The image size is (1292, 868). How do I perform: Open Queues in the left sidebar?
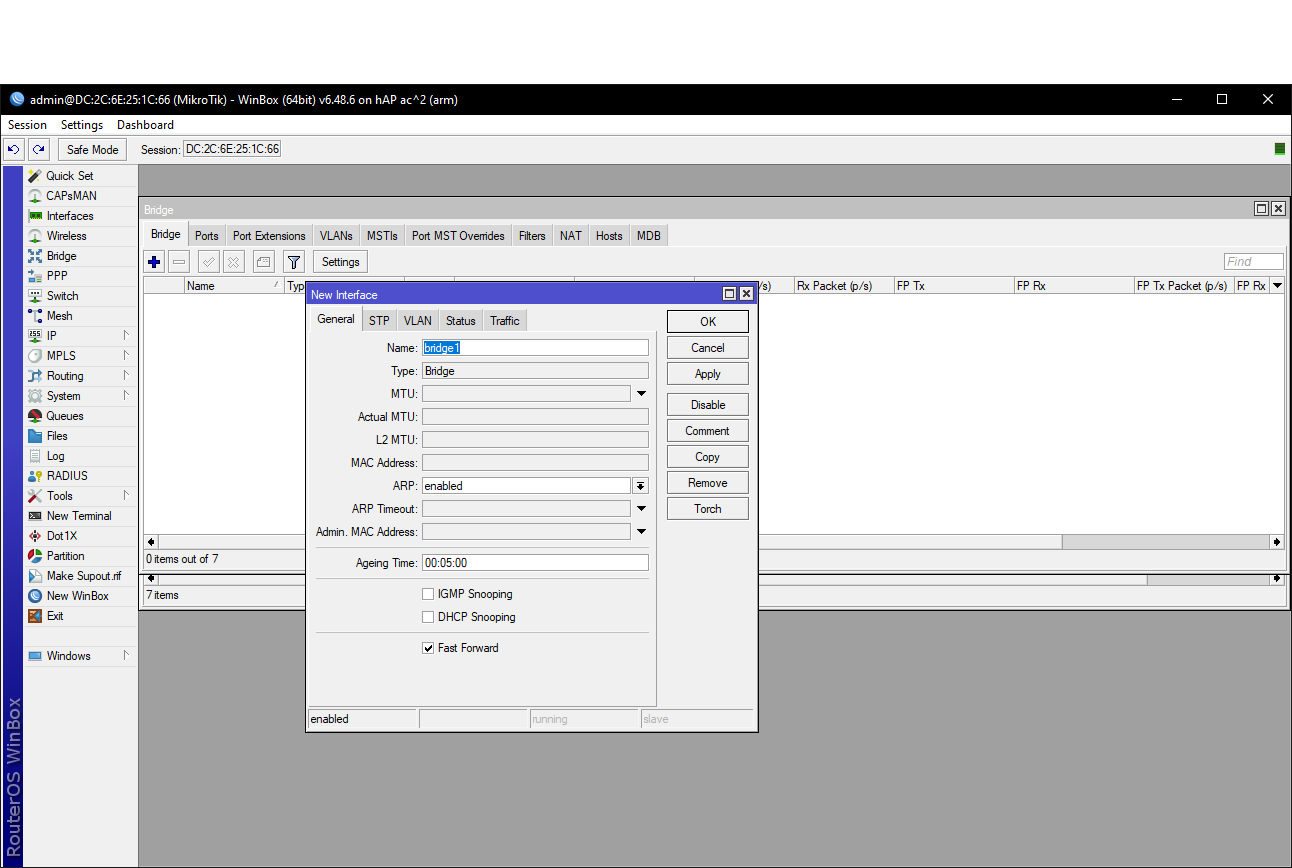coord(65,416)
